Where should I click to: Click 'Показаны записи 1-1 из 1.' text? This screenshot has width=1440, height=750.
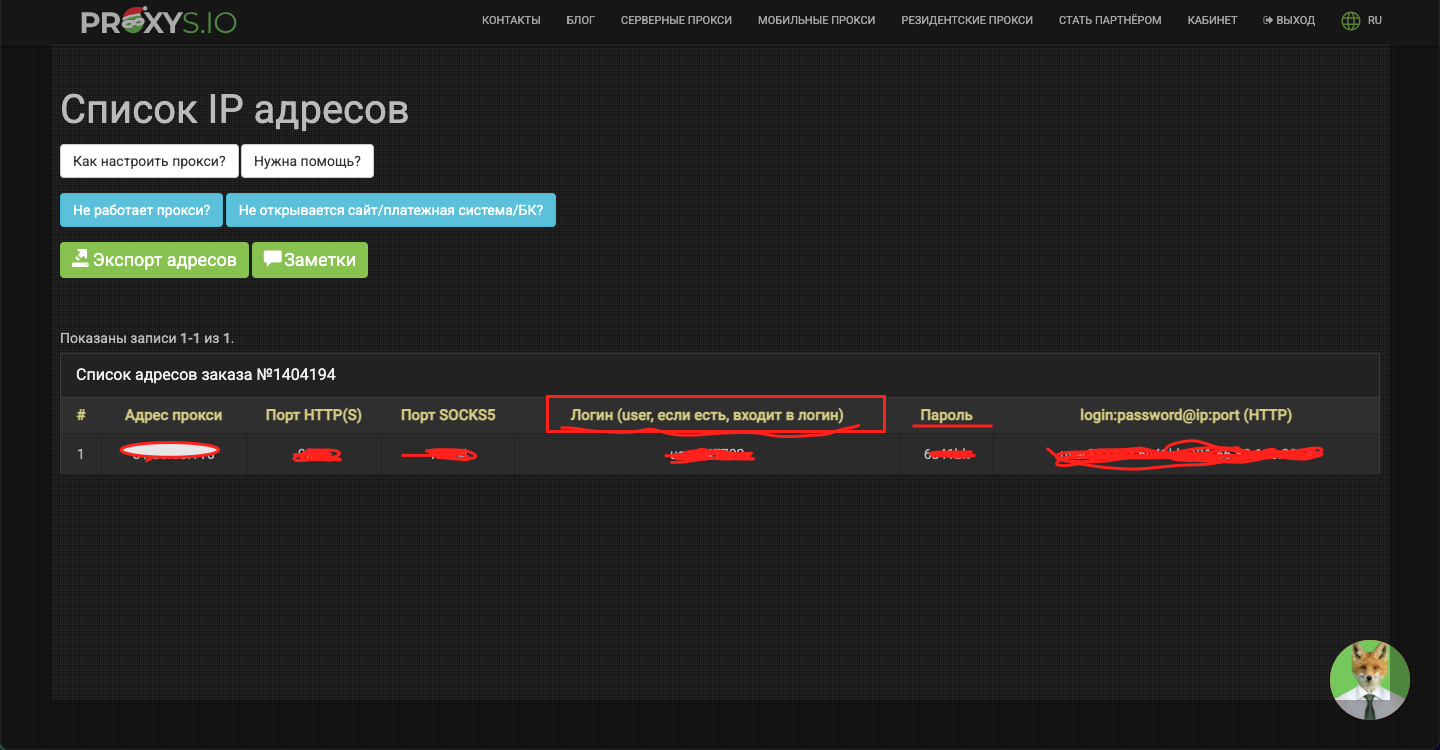pos(147,338)
